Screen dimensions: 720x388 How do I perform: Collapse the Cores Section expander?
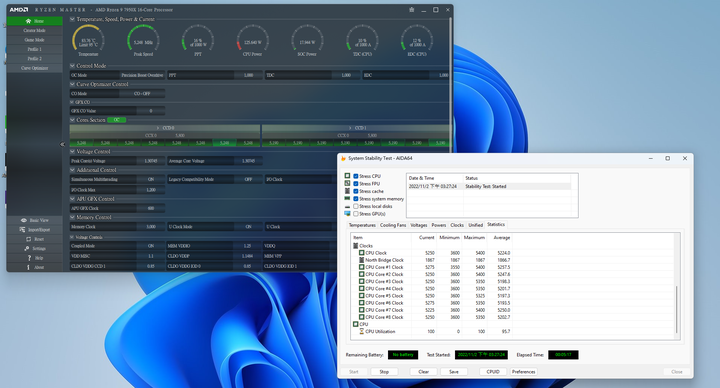coord(73,120)
